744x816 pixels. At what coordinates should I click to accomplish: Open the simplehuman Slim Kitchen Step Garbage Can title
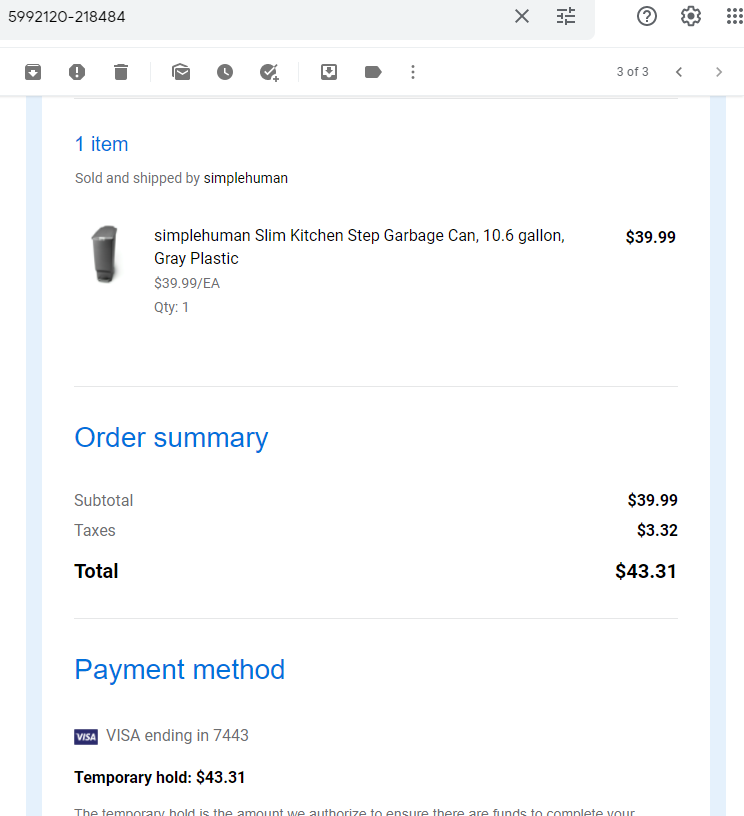click(x=359, y=247)
